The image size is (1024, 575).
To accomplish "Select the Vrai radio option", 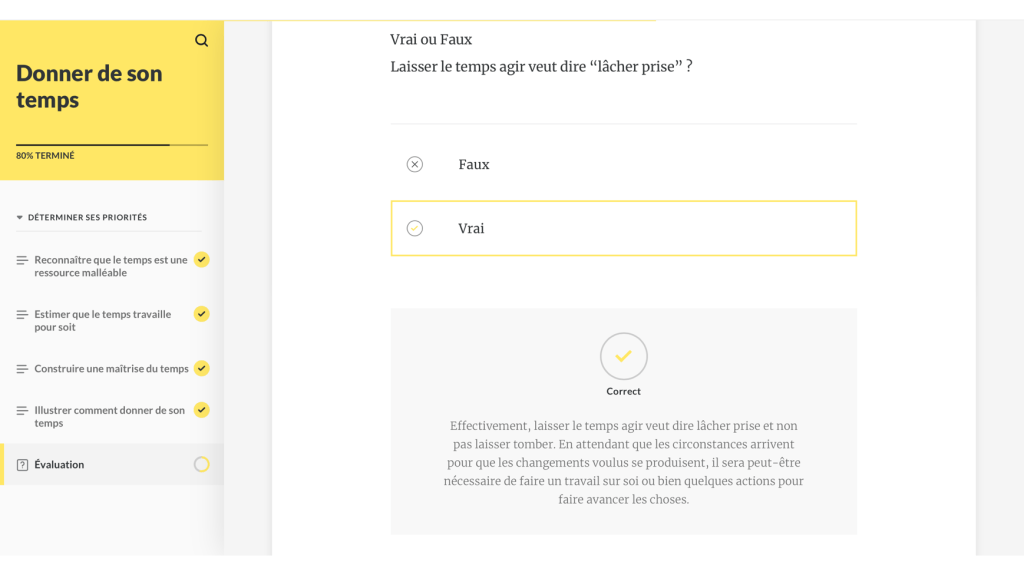I will pos(415,228).
